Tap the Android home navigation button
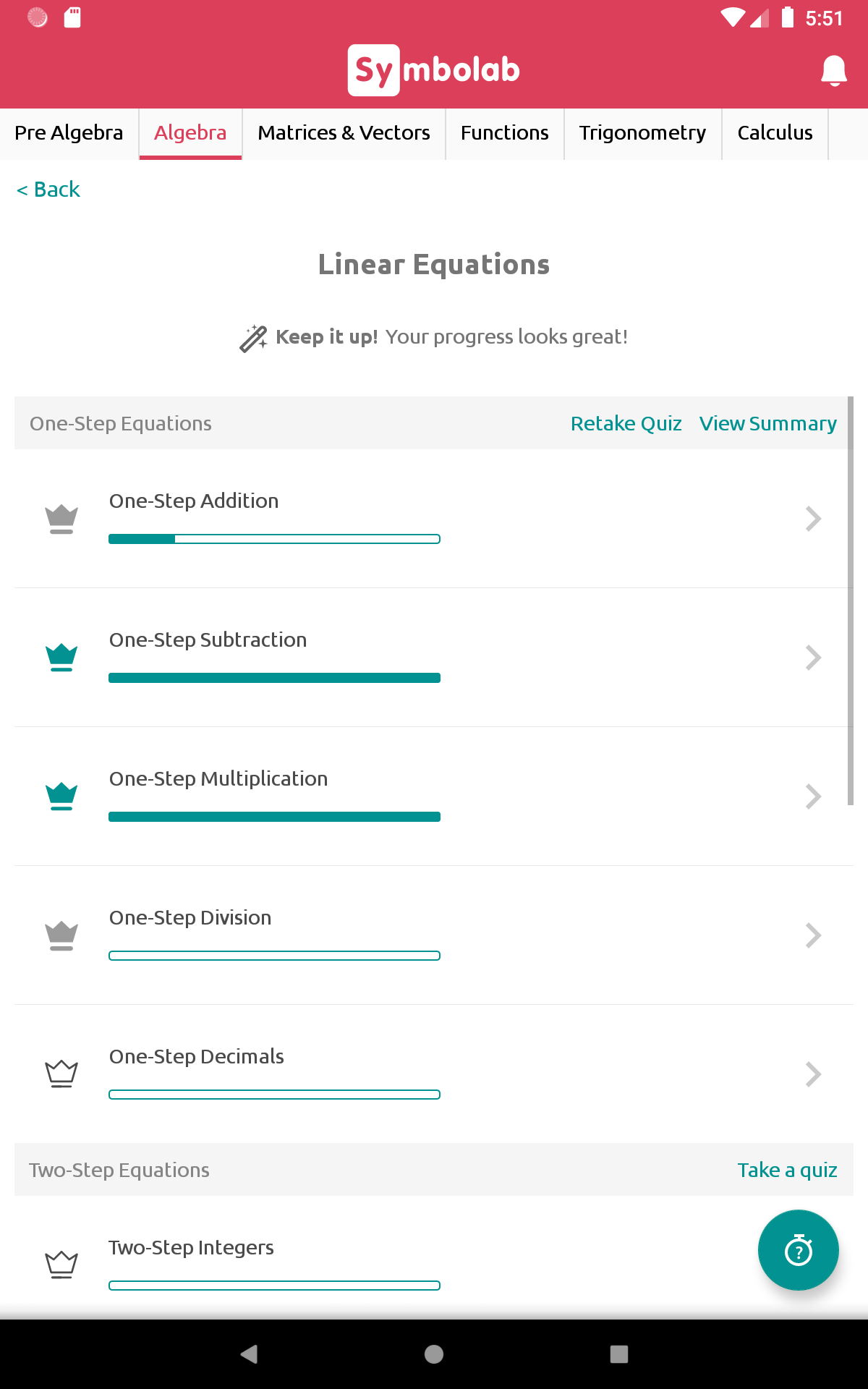 coord(434,1354)
